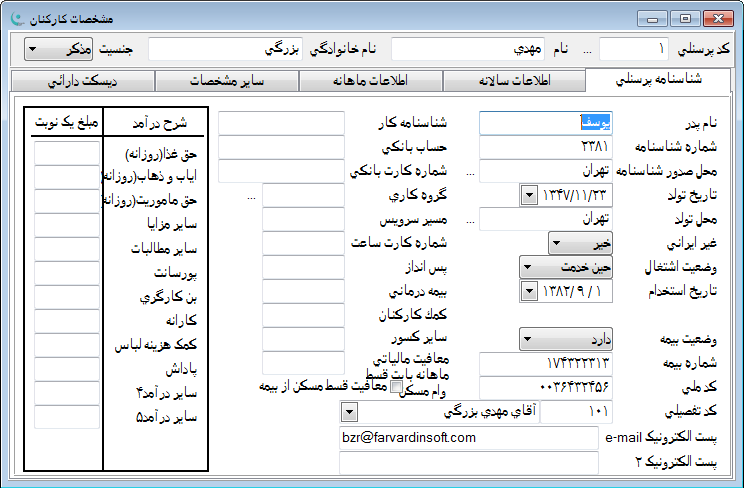Screen dimensions: 744x488
Task: Expand the كد تفصيلي name dropdown
Action: (349, 412)
